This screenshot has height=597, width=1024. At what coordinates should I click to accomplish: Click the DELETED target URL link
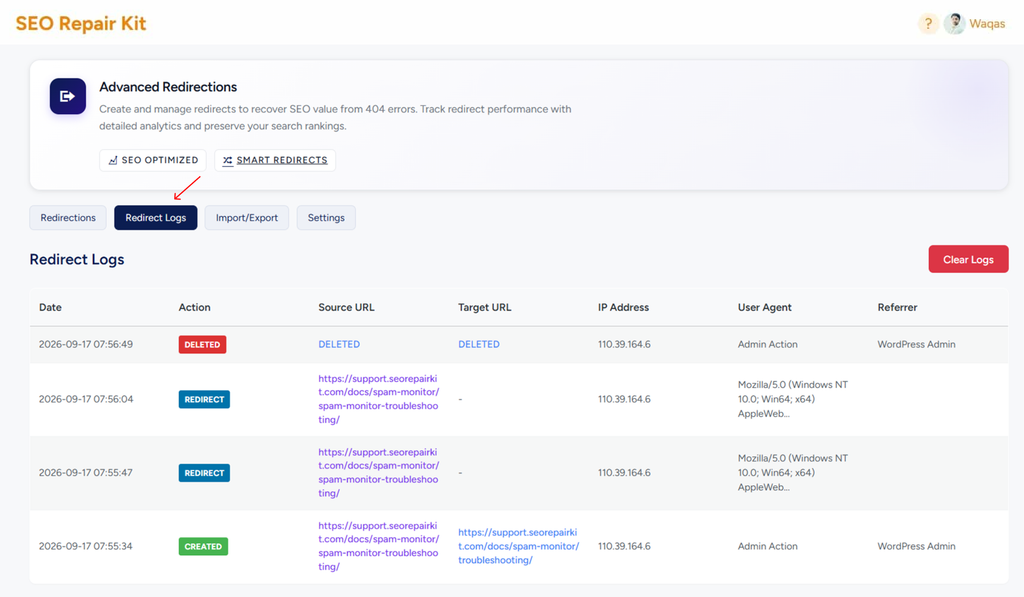tap(479, 344)
